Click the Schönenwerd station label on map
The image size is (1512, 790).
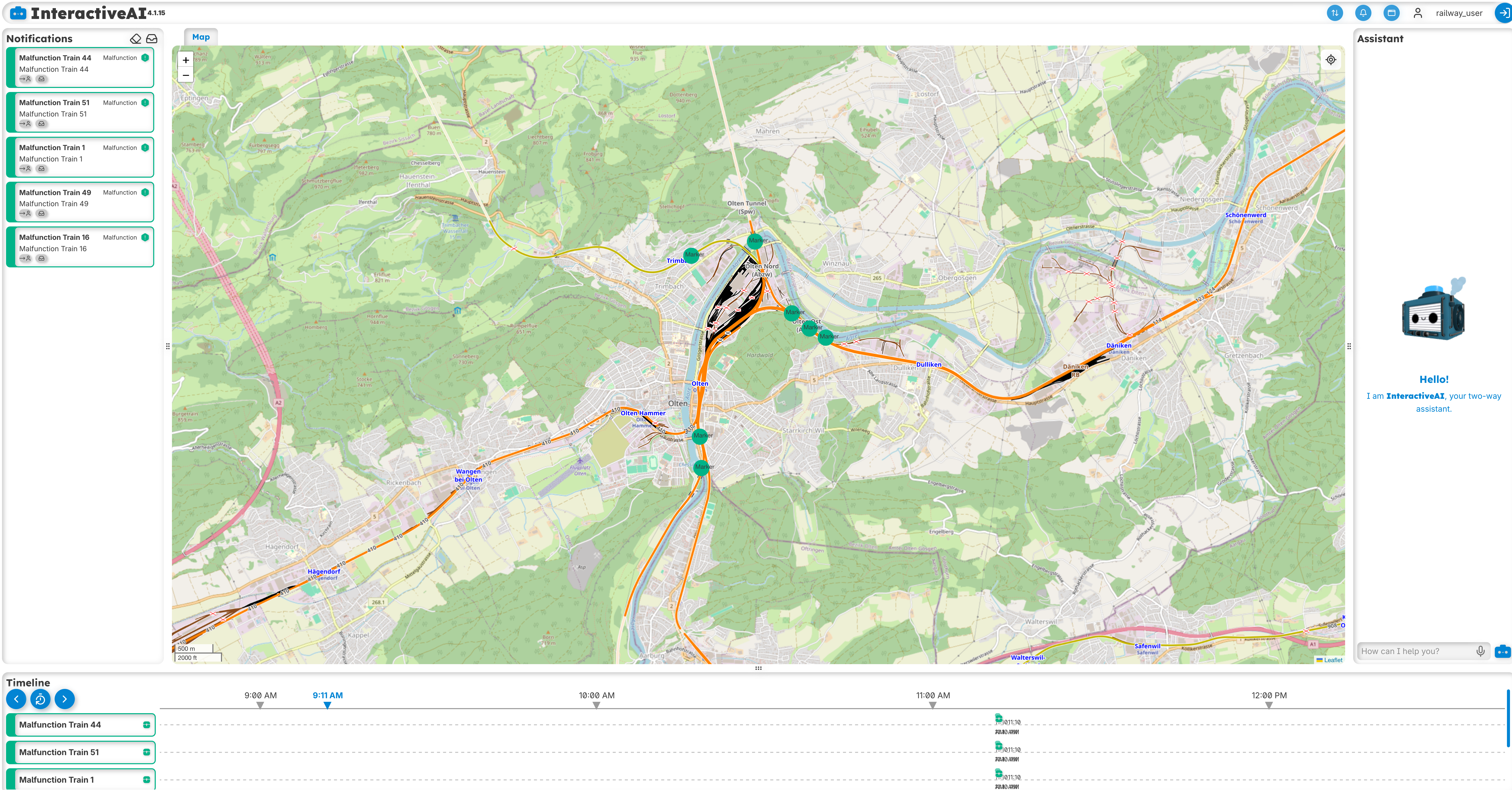(1246, 215)
